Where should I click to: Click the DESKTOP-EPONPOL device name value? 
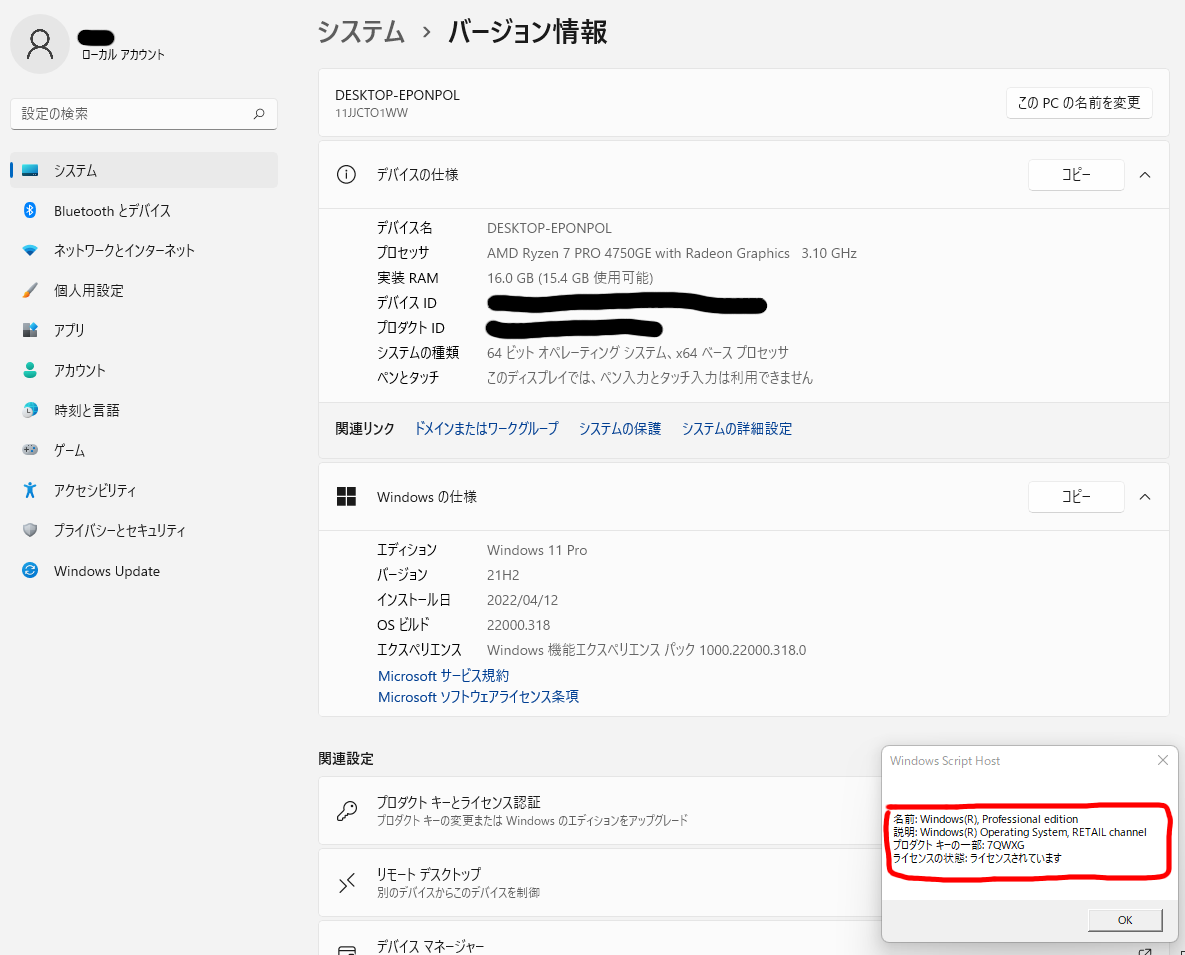549,228
